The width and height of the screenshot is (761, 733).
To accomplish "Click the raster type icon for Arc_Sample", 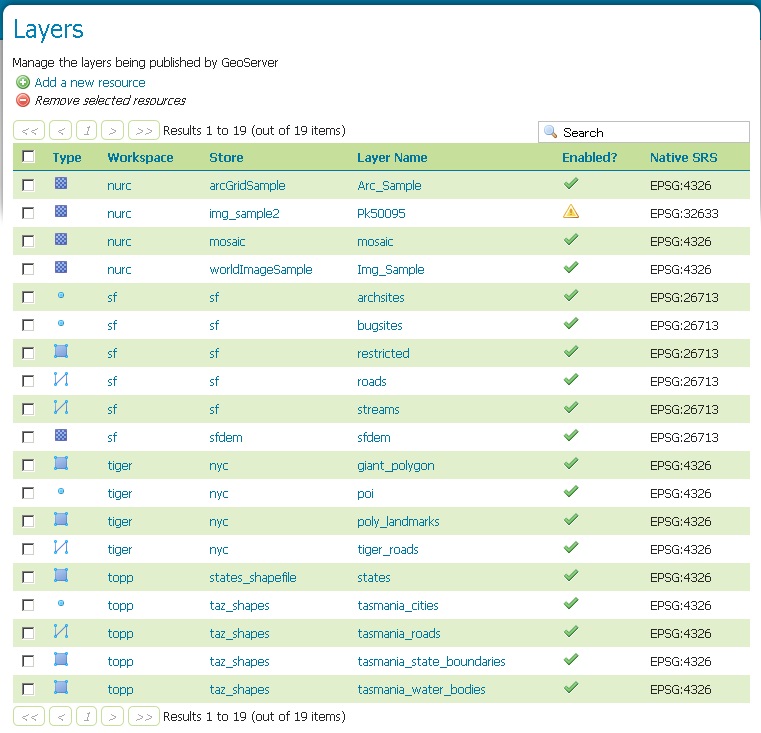I will coord(61,184).
